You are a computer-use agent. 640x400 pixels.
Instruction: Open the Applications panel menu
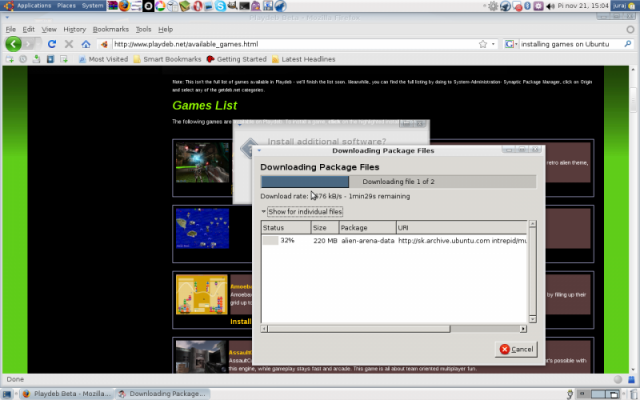(34, 6)
